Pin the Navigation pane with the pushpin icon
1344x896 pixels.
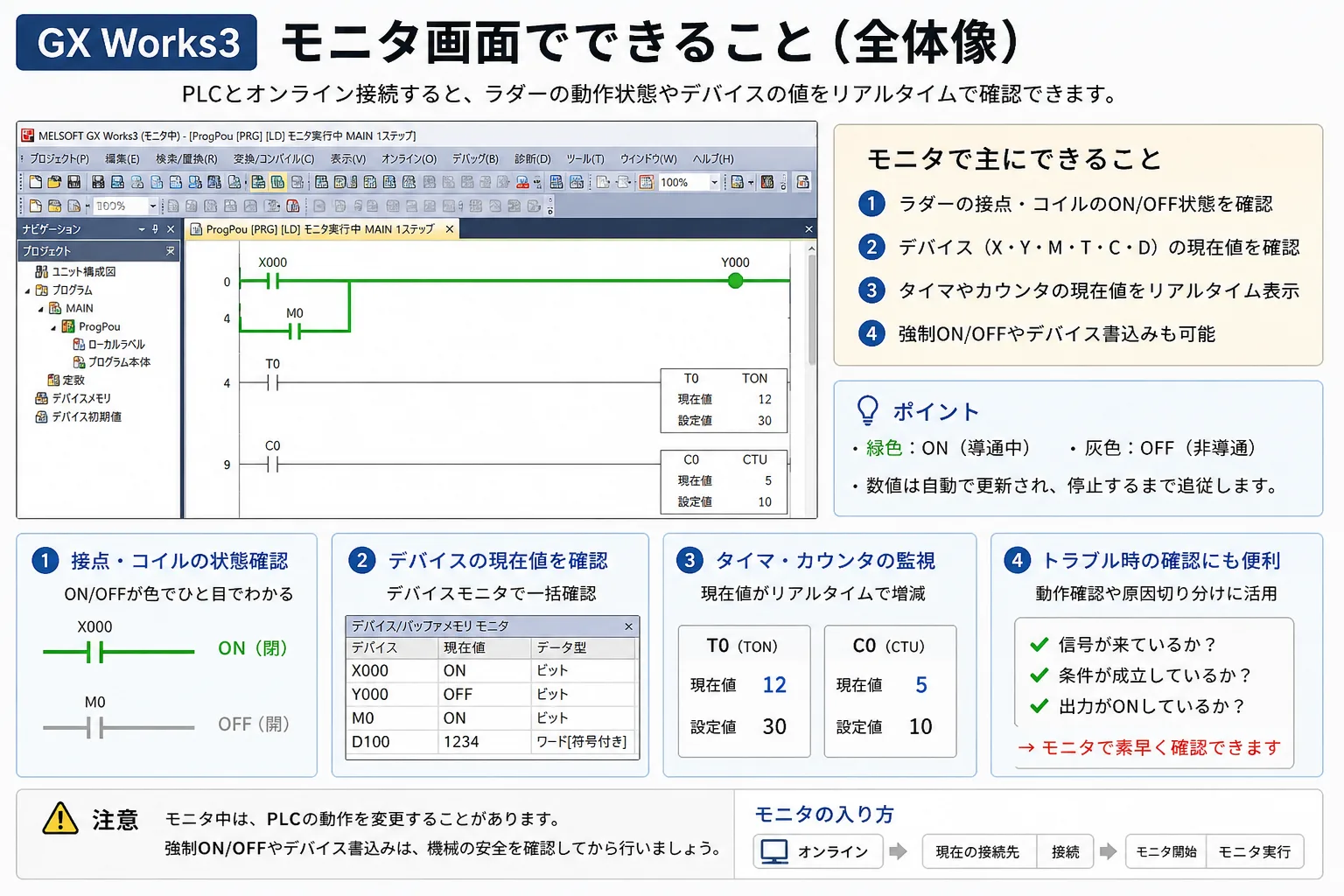(x=156, y=229)
